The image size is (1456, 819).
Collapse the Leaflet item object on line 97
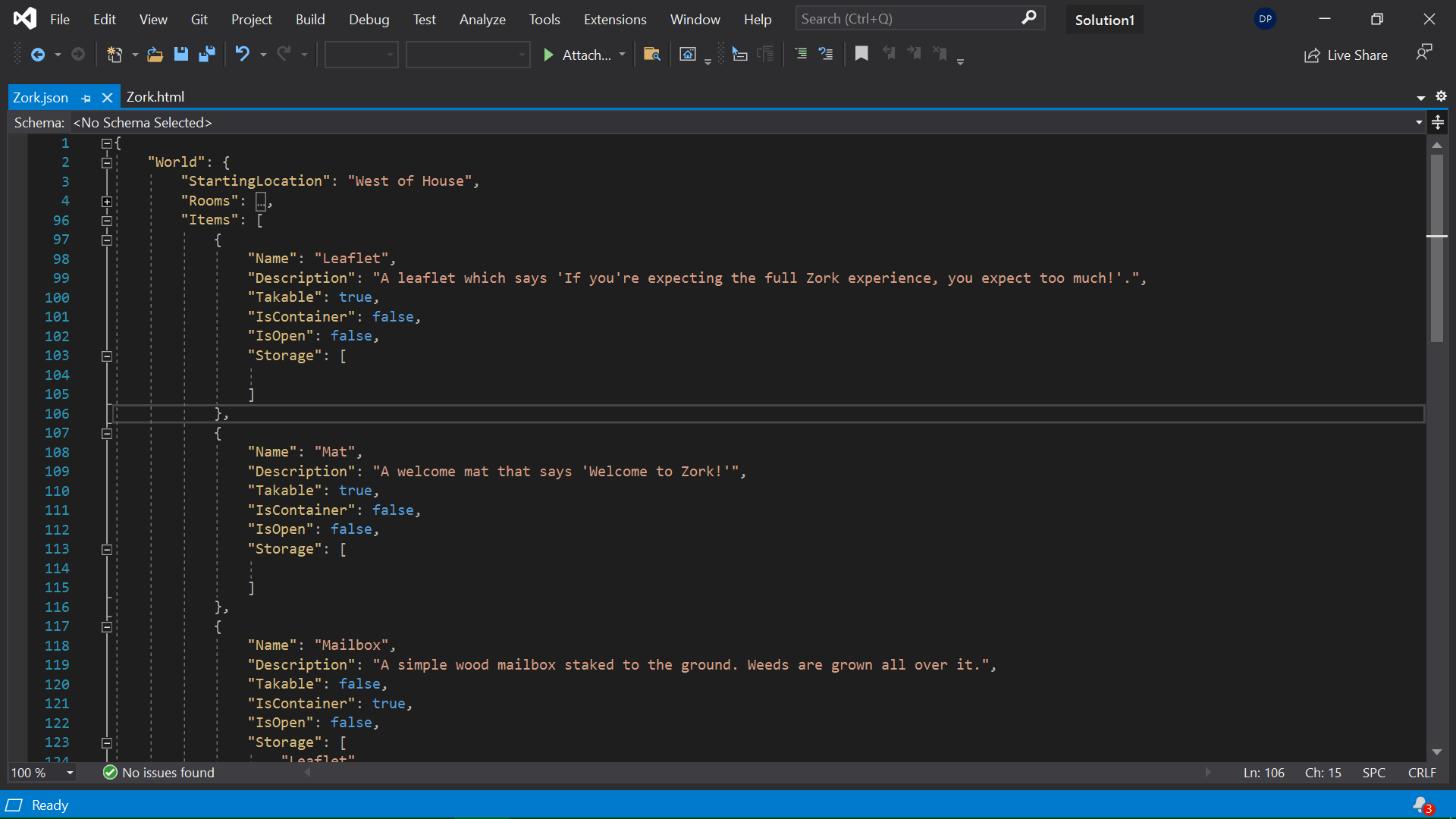coord(107,240)
